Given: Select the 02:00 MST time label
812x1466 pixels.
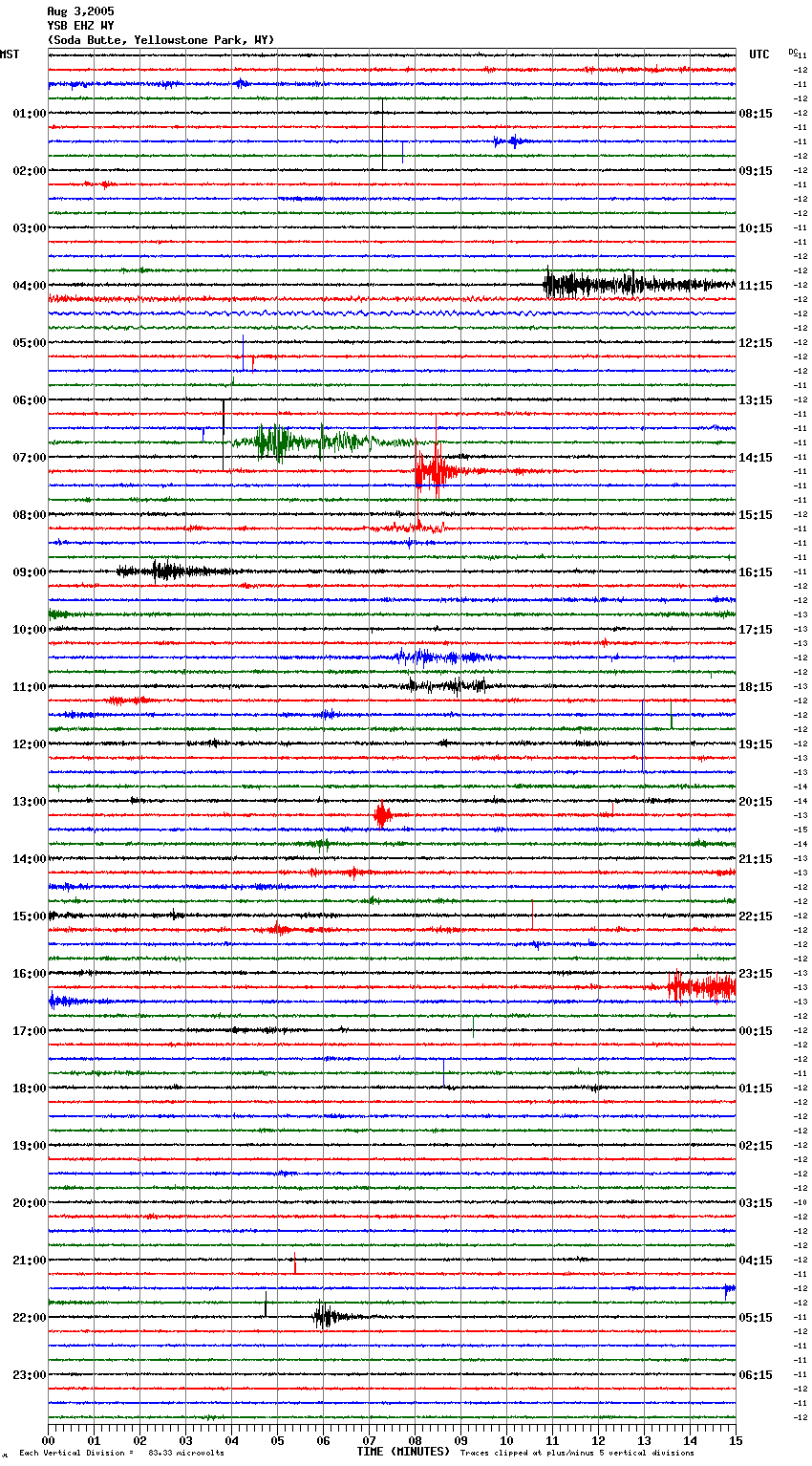Looking at the screenshot, I should 30,171.
